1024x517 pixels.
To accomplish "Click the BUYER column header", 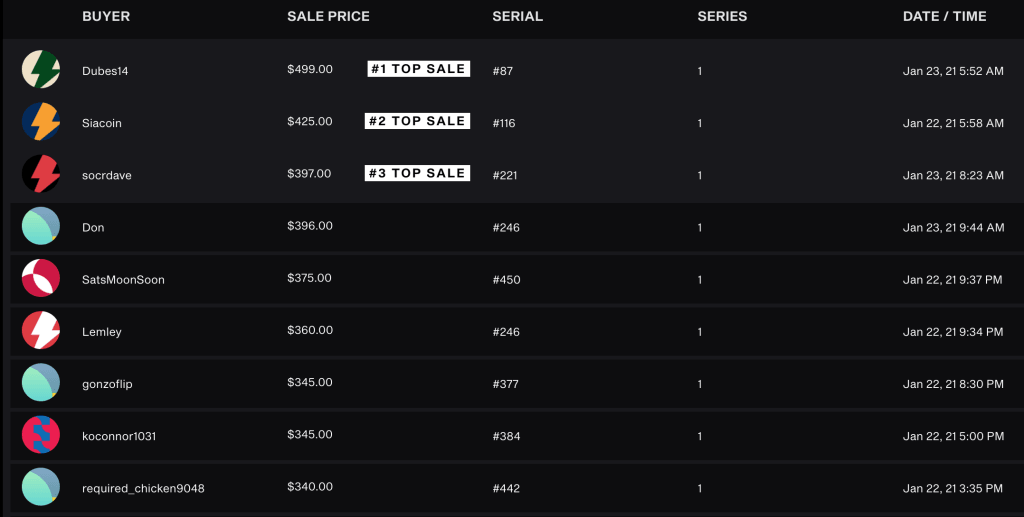I will [106, 17].
